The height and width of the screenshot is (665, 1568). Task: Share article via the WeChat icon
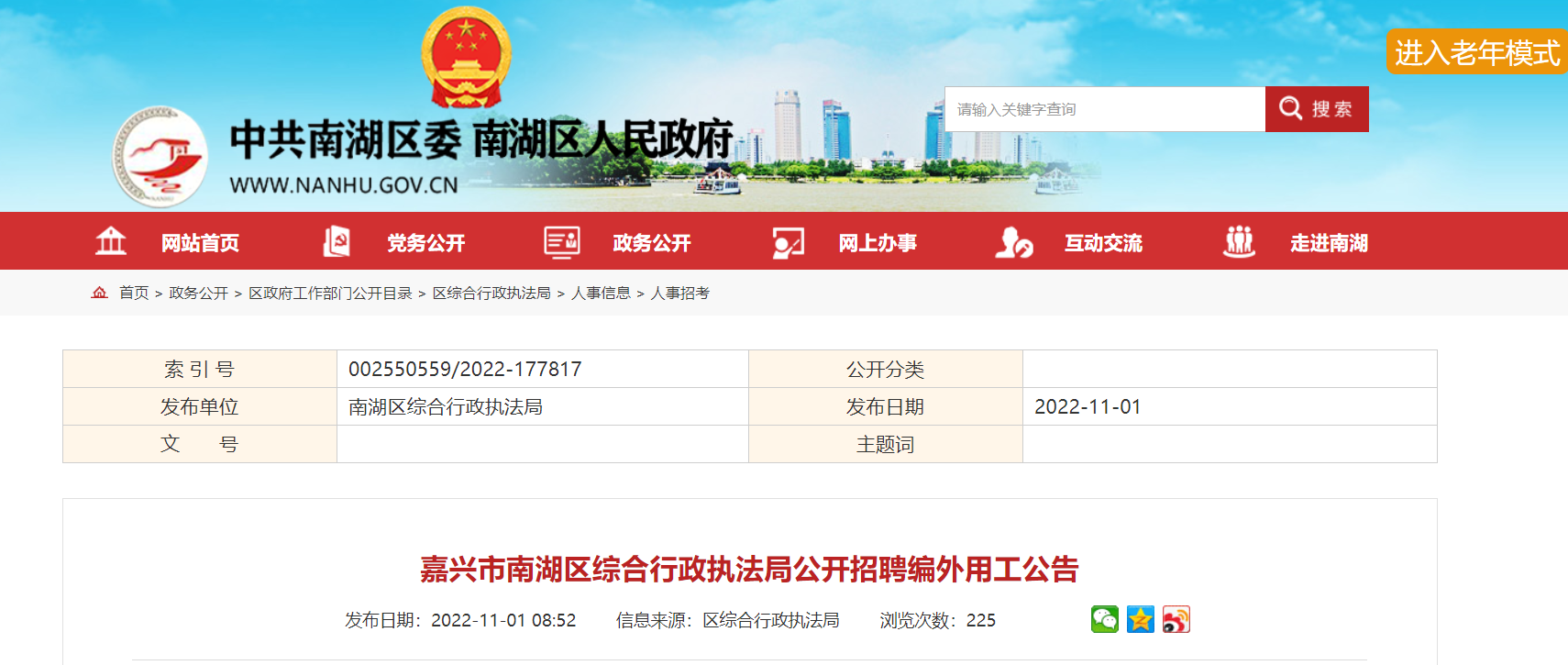1105,620
